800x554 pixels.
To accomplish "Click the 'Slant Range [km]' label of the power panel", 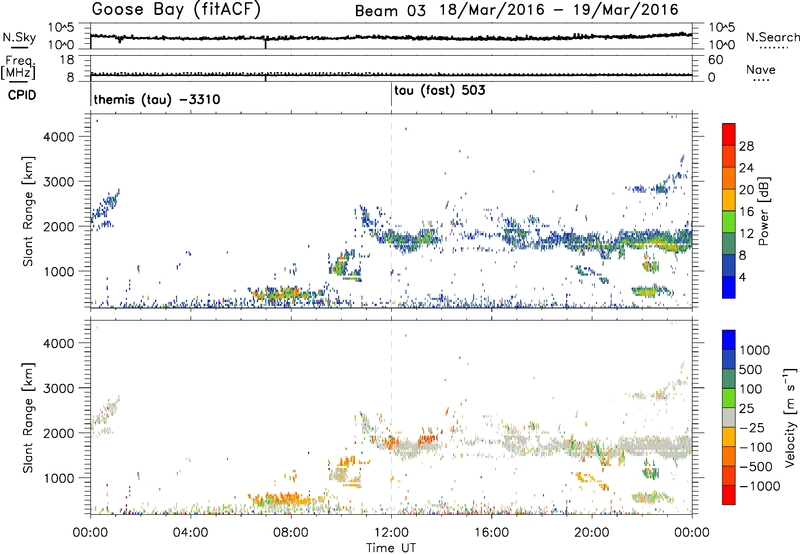I will pyautogui.click(x=28, y=211).
